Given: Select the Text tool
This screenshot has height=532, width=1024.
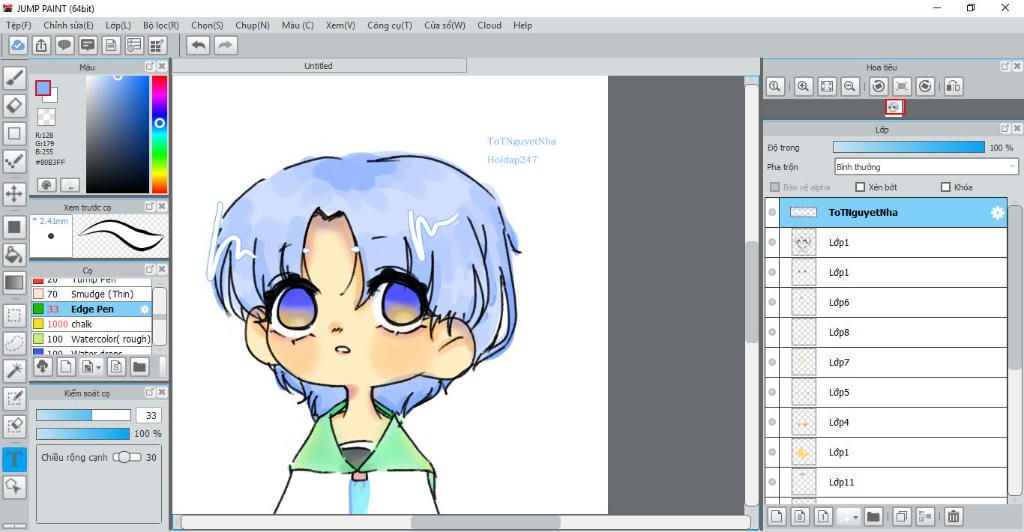Looking at the screenshot, I should point(14,459).
